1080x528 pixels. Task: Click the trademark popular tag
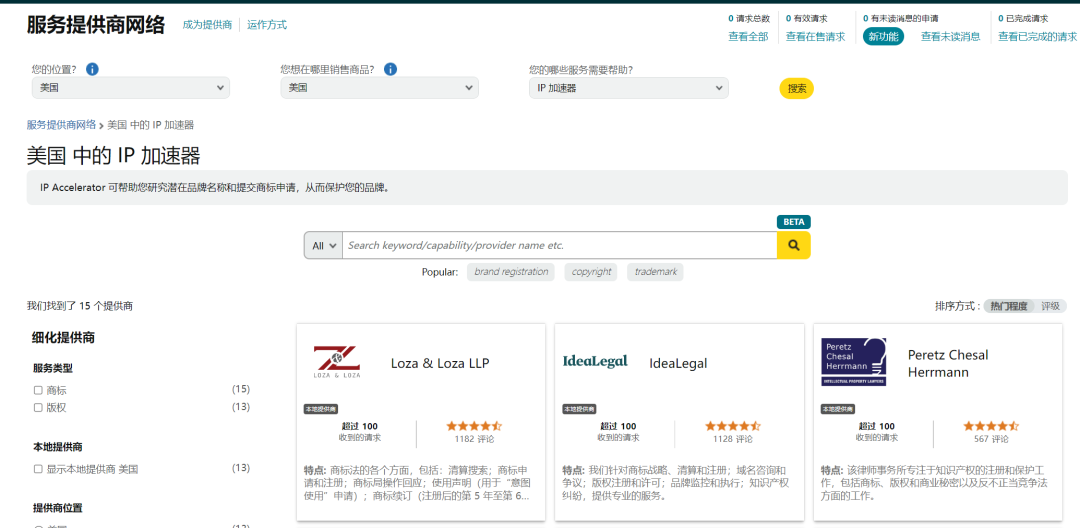click(x=655, y=272)
